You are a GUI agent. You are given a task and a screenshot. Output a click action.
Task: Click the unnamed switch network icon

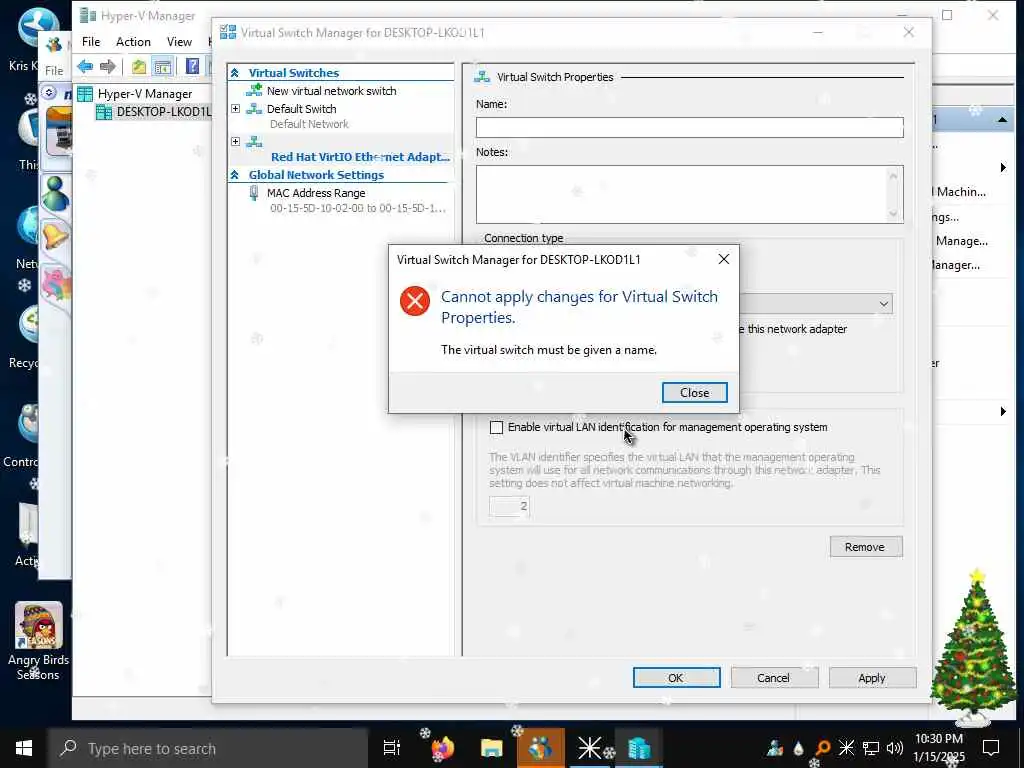pyautogui.click(x=254, y=142)
